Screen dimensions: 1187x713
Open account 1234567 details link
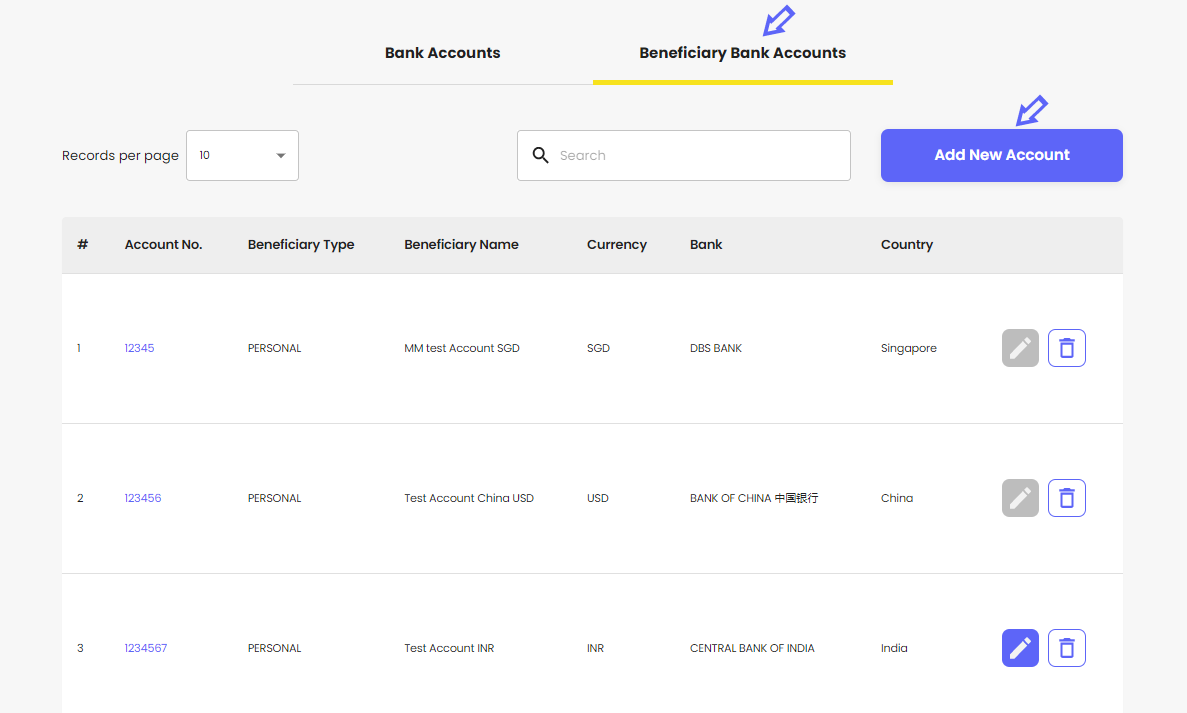(x=146, y=647)
